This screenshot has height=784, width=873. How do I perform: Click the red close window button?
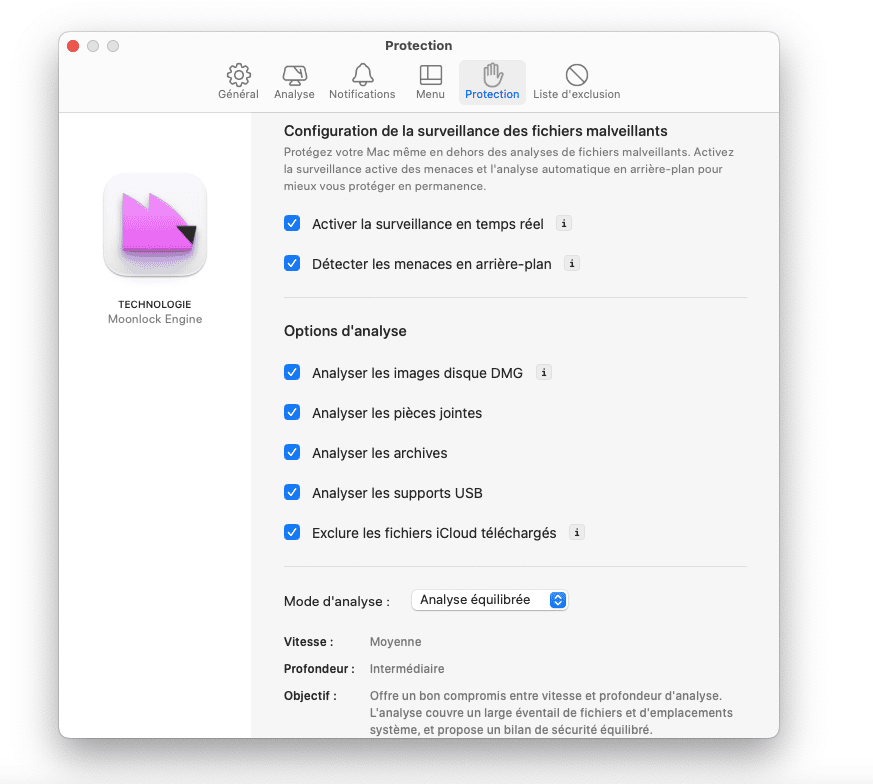(x=73, y=46)
